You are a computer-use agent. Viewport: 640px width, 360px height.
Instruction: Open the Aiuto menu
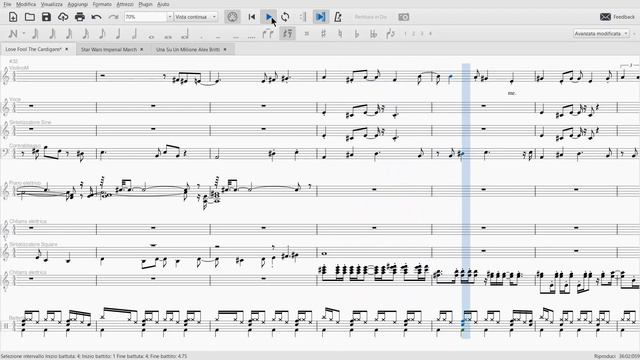[163, 4]
